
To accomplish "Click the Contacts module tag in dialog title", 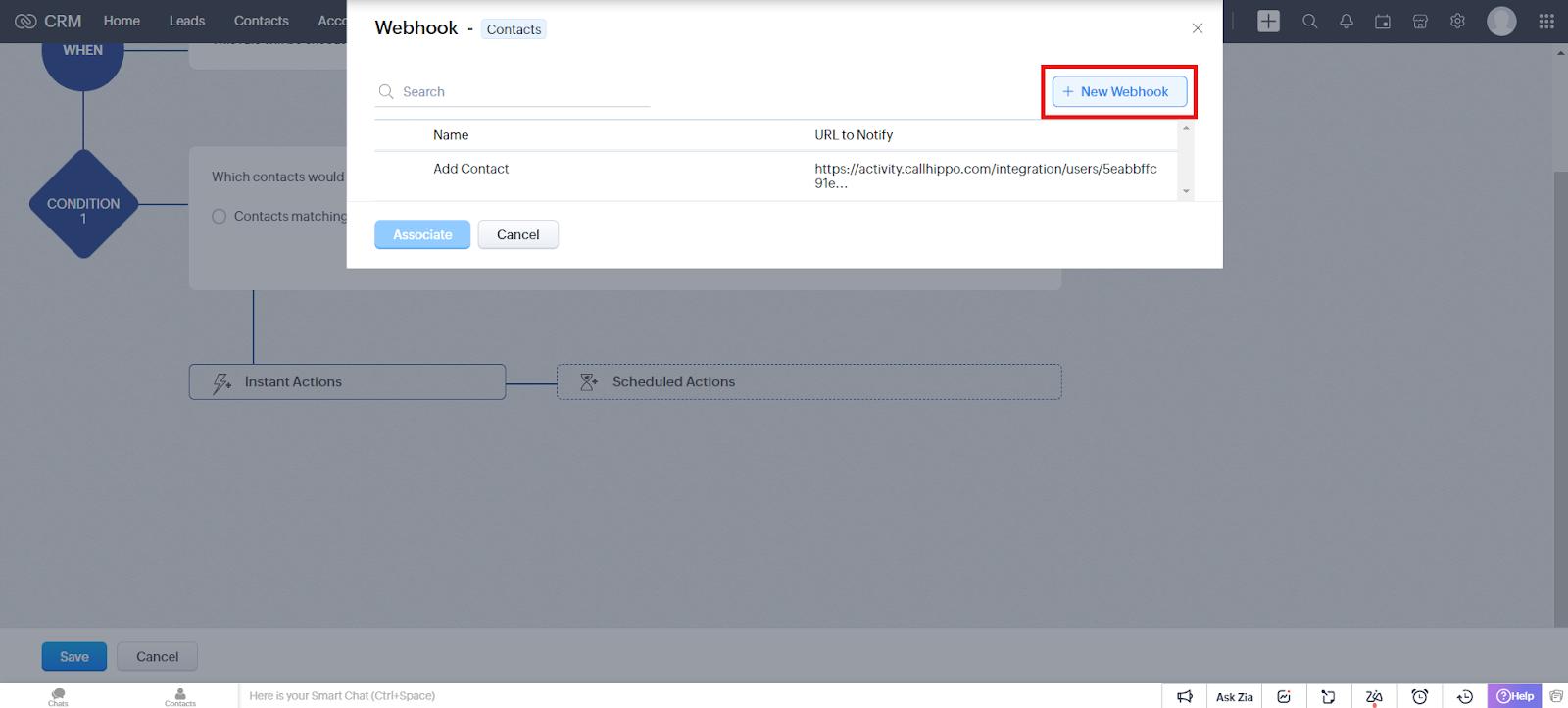I will pyautogui.click(x=514, y=29).
